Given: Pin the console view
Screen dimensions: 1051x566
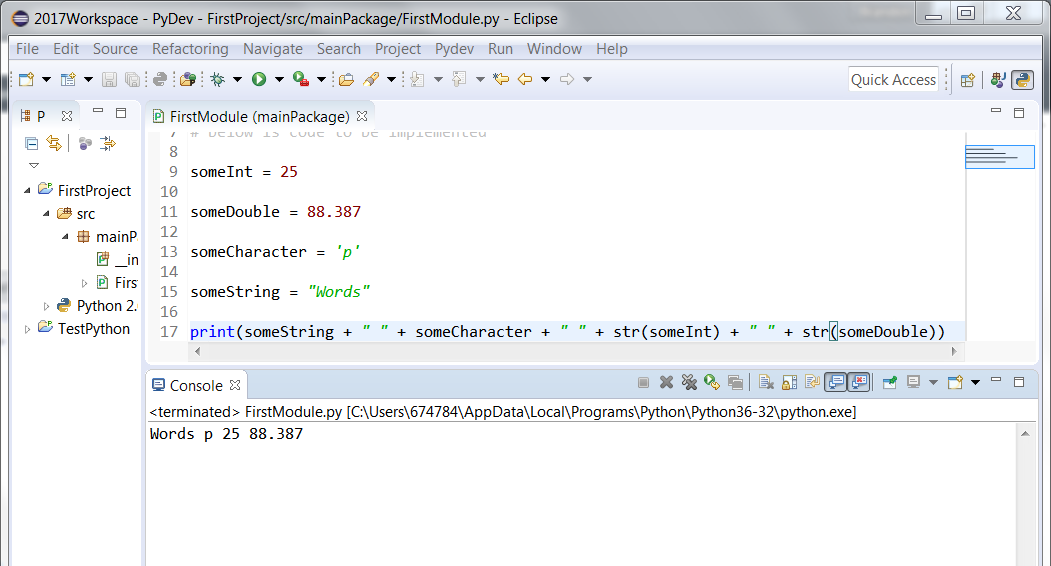Looking at the screenshot, I should [x=889, y=382].
